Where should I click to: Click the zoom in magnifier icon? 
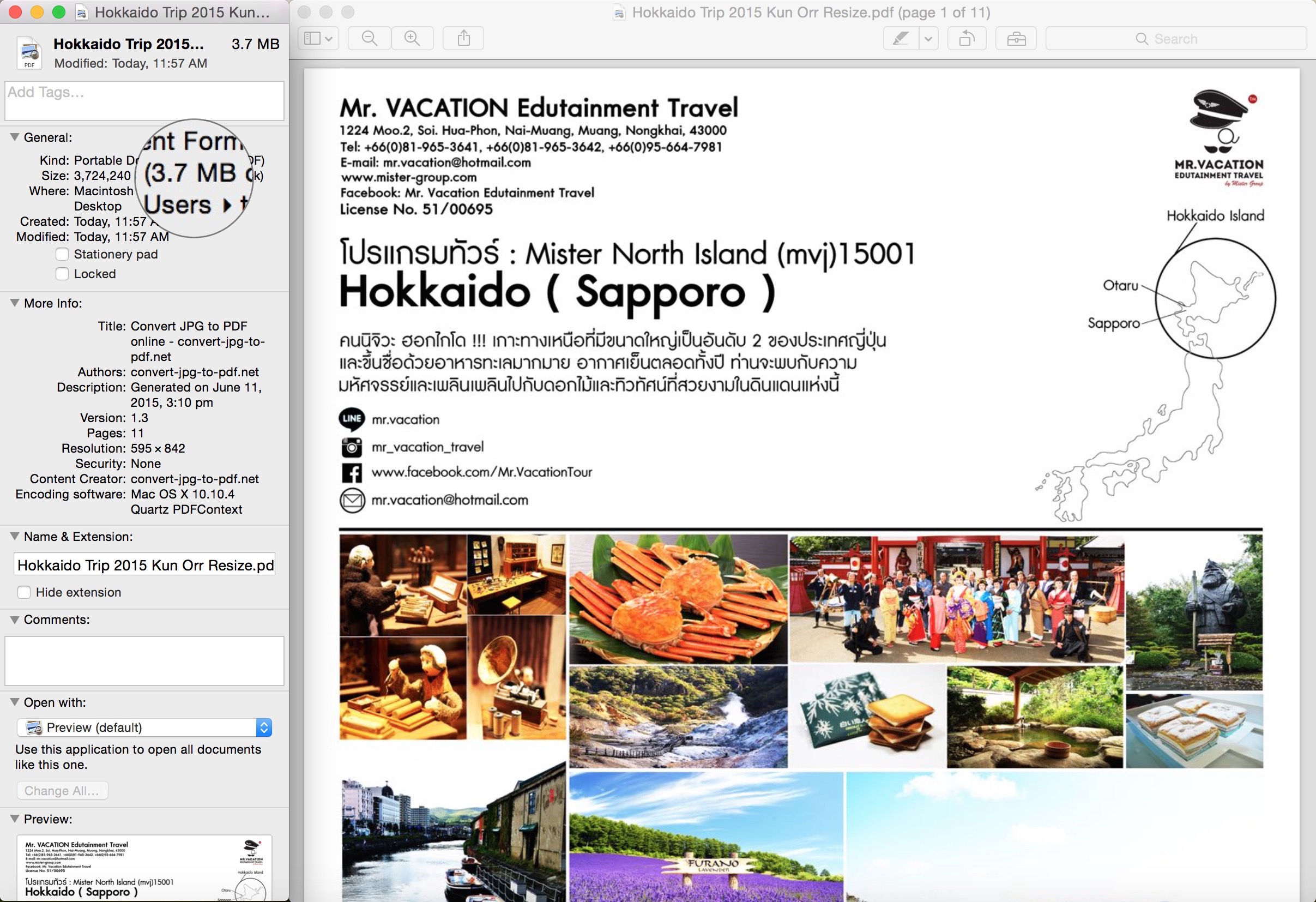[412, 39]
